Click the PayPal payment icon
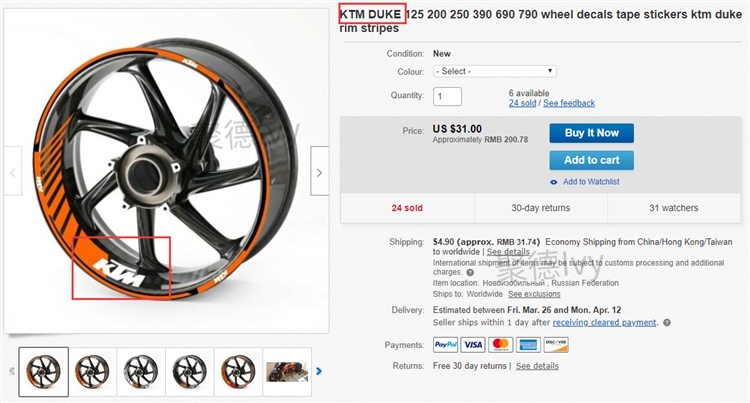750x403 pixels. [445, 345]
